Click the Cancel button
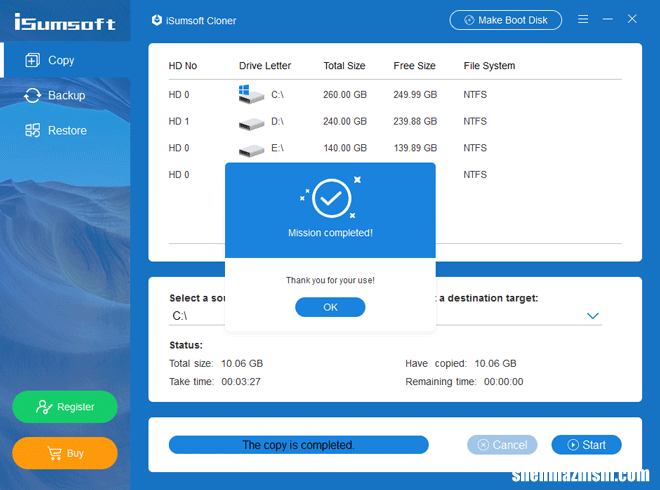 coord(502,445)
